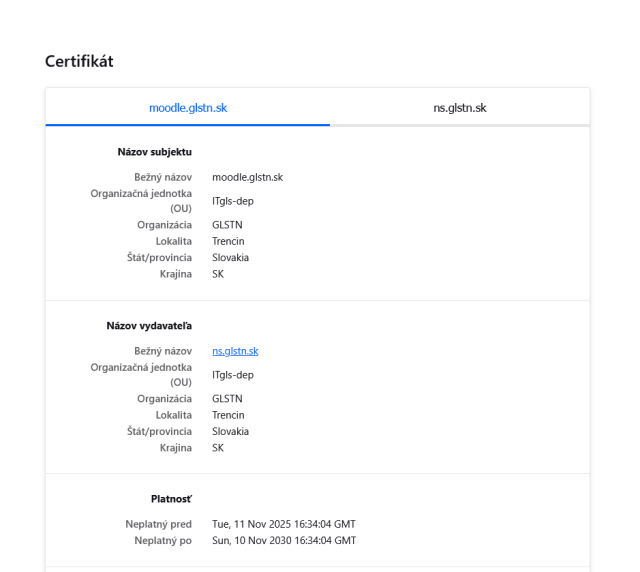
Task: Click the issuer's GLSTN organization value
Action: point(227,399)
